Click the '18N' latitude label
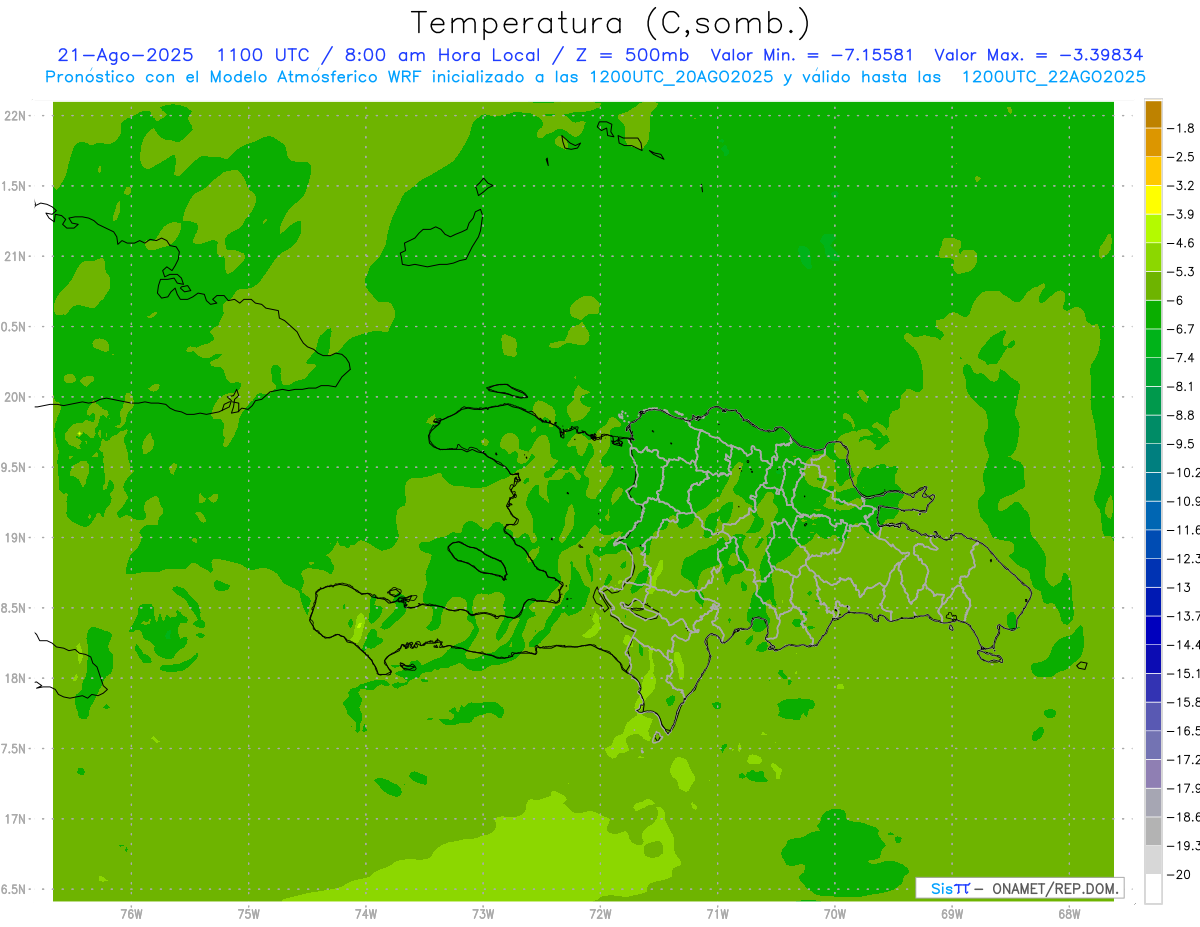Viewport: 1200px width, 927px height. click(x=15, y=679)
